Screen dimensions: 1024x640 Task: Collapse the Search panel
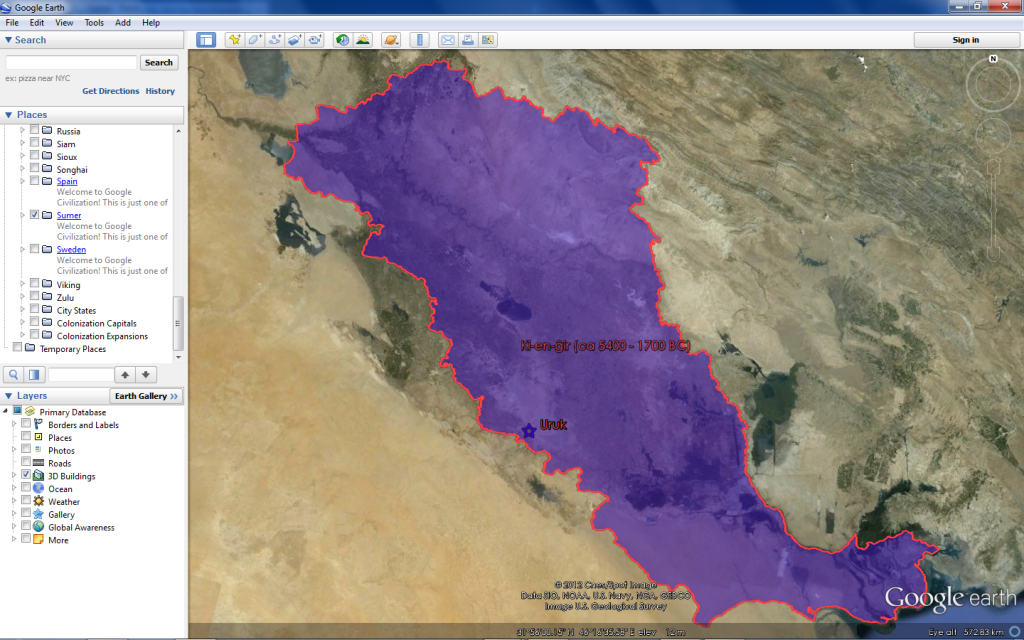point(8,40)
